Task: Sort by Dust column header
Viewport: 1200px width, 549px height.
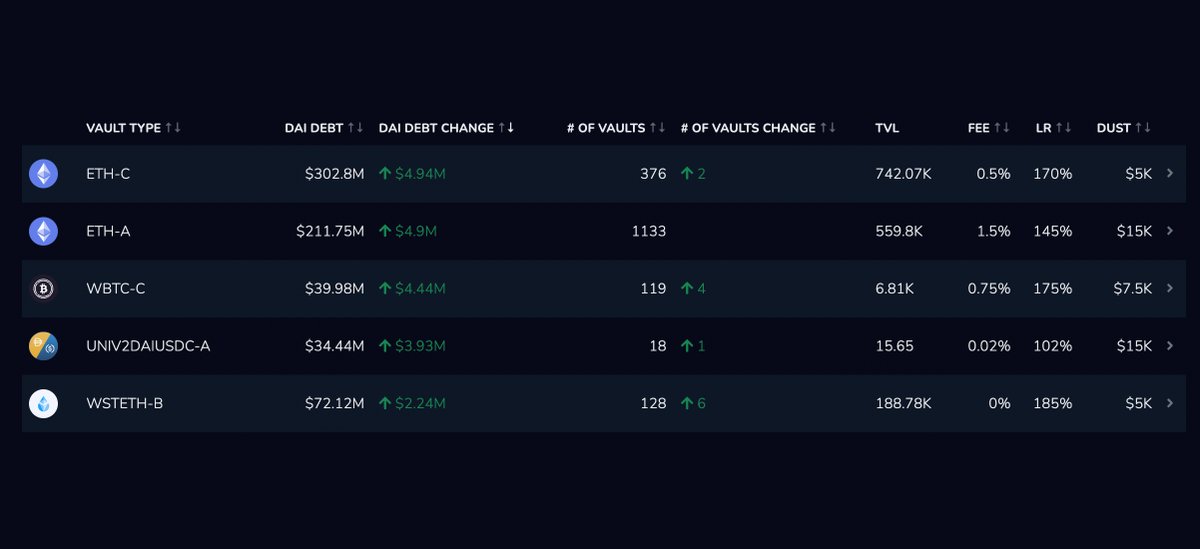Action: pos(1124,128)
